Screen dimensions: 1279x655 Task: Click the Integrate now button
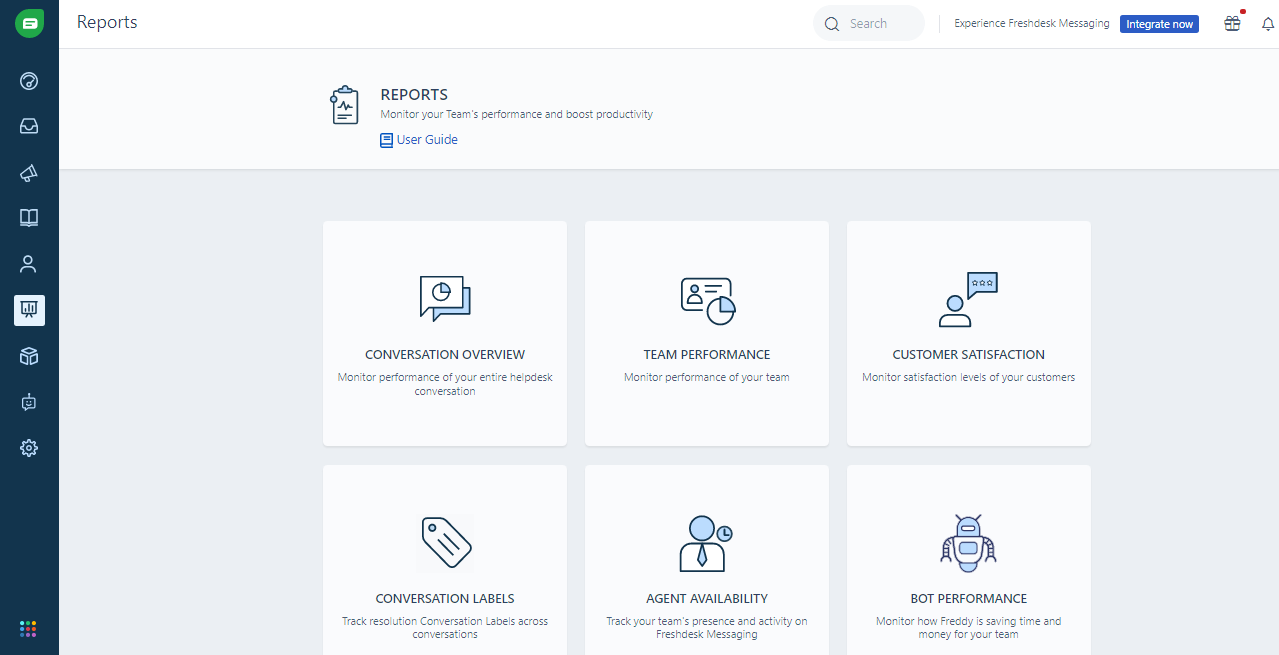point(1159,24)
